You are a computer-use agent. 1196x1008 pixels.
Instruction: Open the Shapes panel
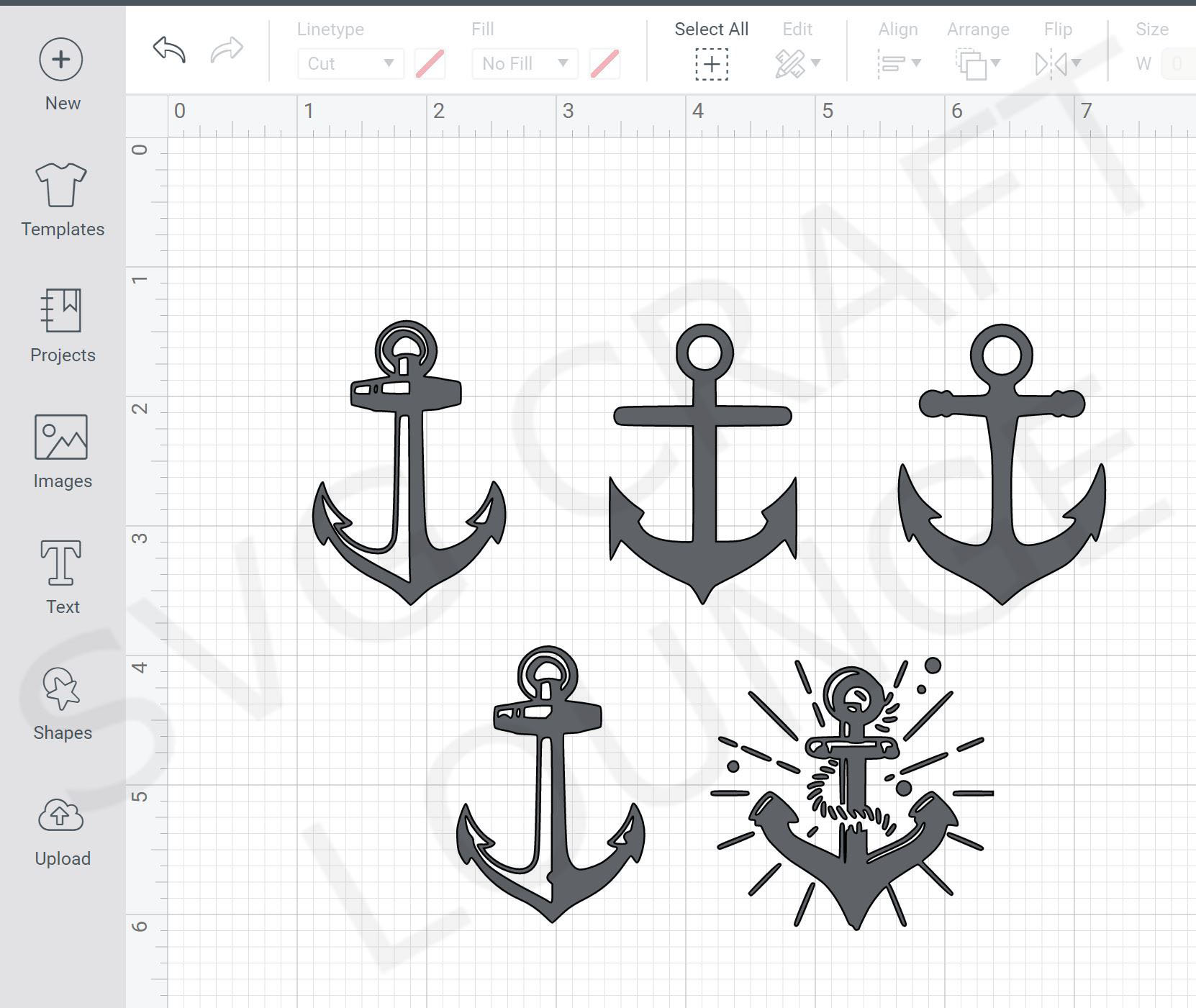tap(62, 701)
